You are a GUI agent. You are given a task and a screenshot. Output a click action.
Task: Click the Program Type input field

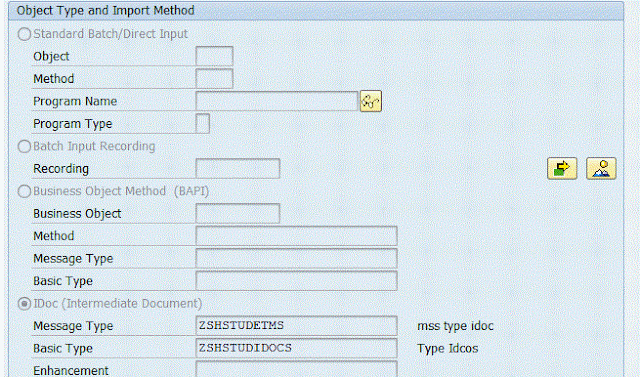[x=203, y=123]
